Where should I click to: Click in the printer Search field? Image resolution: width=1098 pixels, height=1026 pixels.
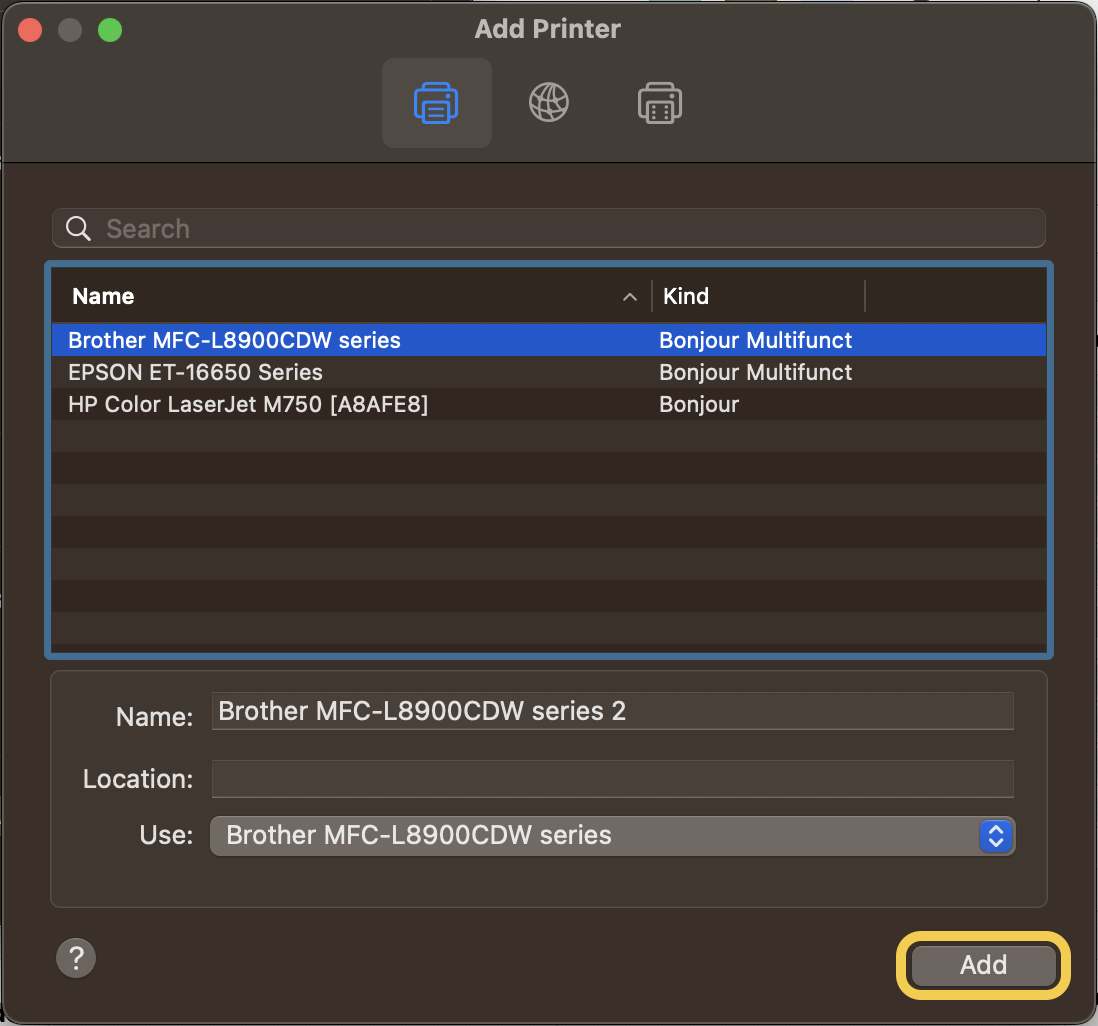tap(548, 228)
